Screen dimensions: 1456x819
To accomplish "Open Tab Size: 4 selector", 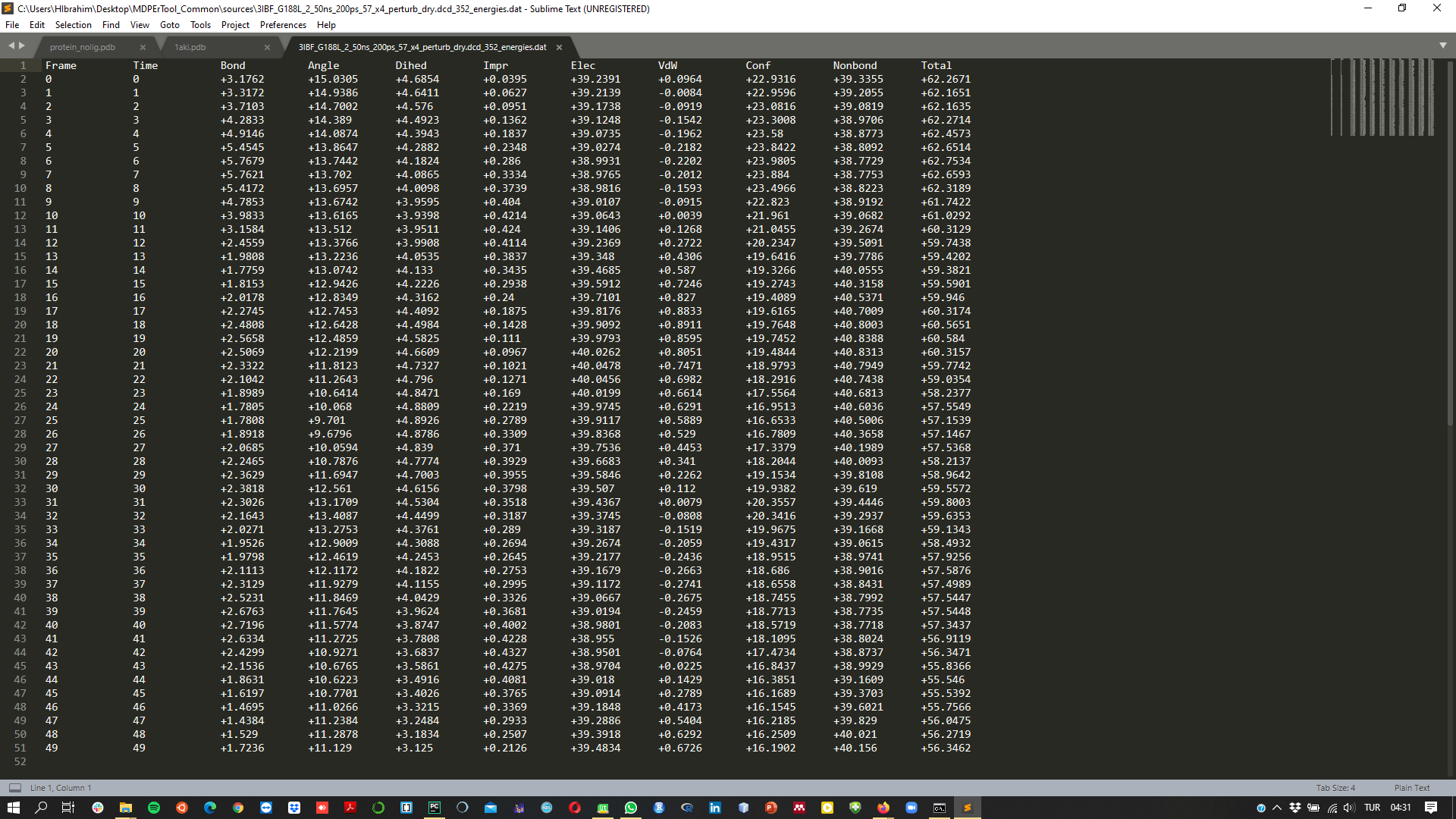I will pyautogui.click(x=1335, y=788).
